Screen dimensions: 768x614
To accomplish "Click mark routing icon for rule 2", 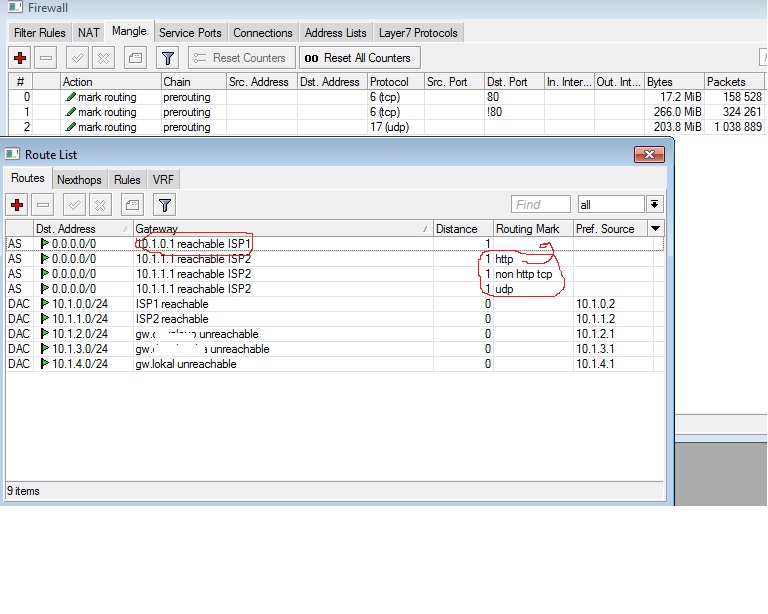I will [x=71, y=127].
